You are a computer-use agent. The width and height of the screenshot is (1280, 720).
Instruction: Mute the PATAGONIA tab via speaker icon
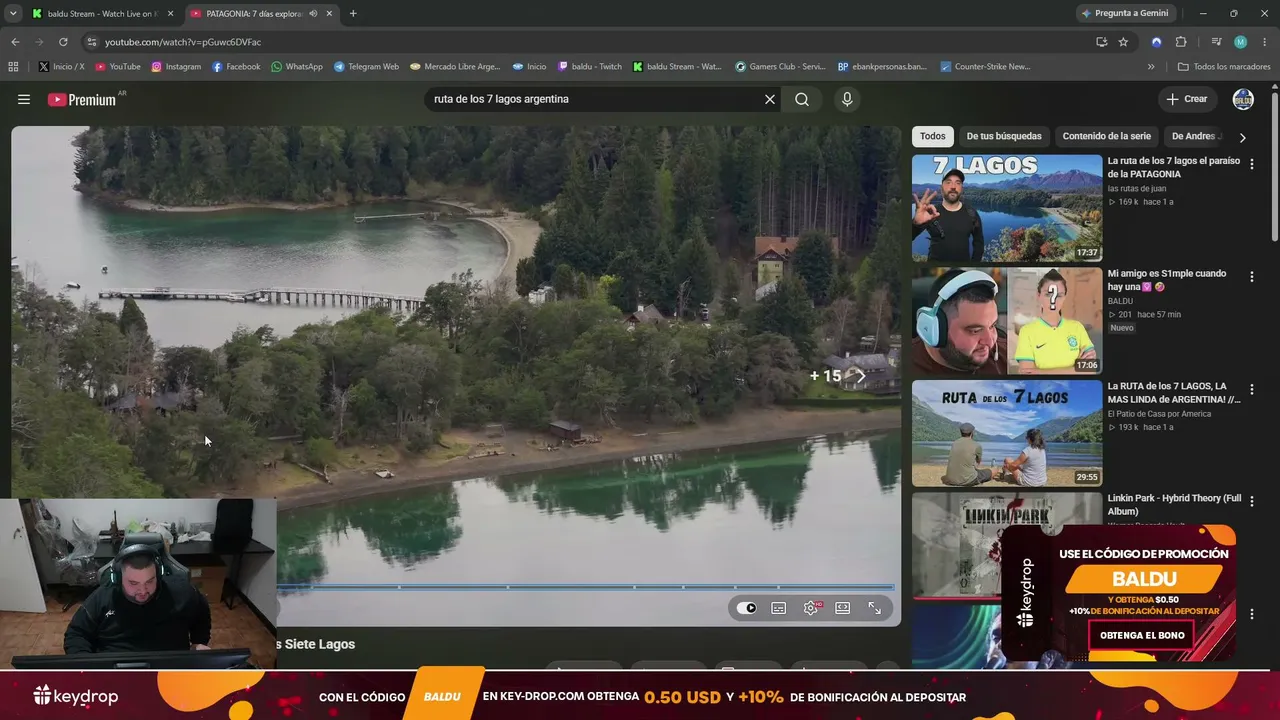click(x=313, y=13)
